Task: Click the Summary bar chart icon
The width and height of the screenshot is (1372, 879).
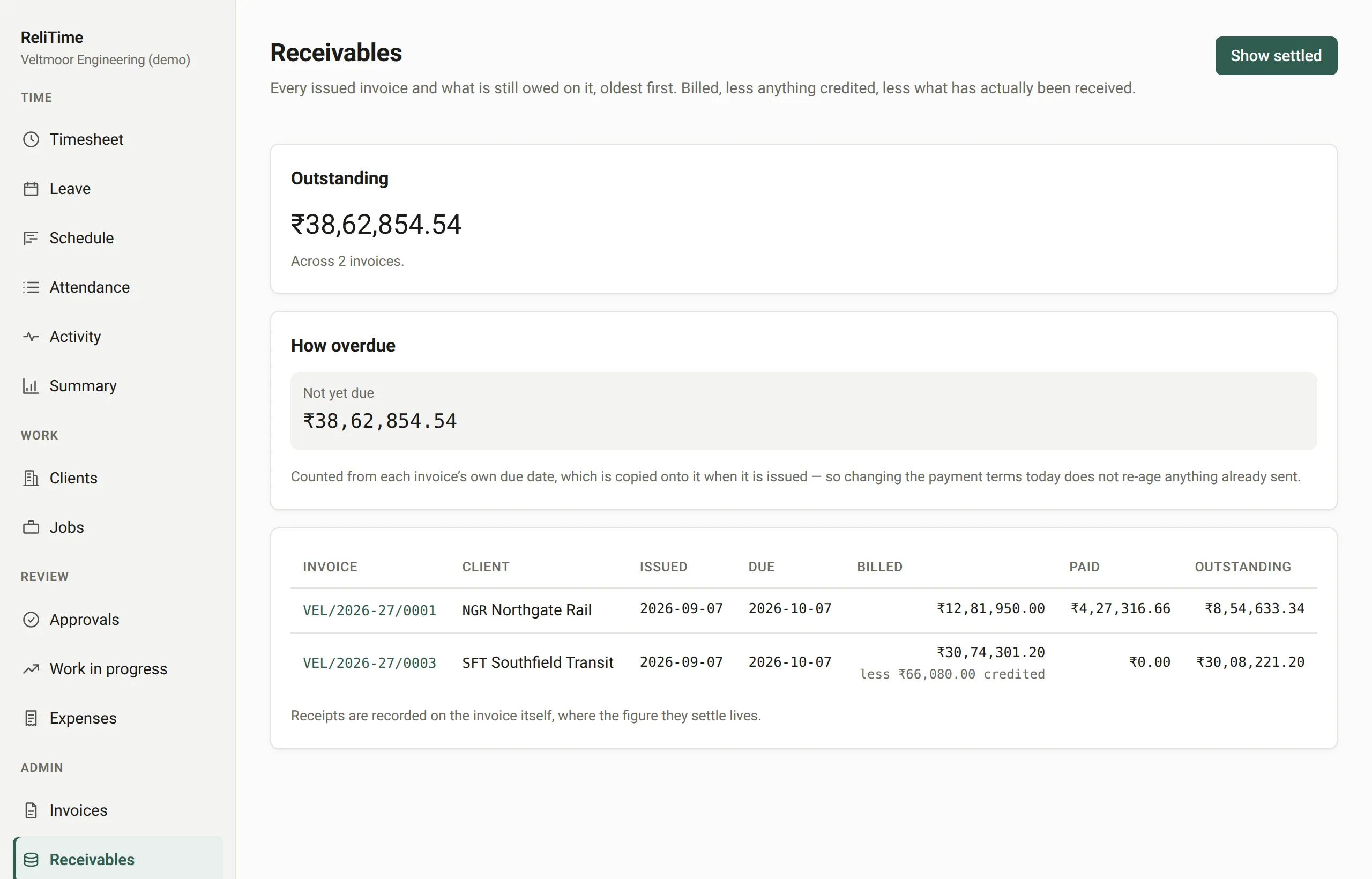Action: pos(31,386)
